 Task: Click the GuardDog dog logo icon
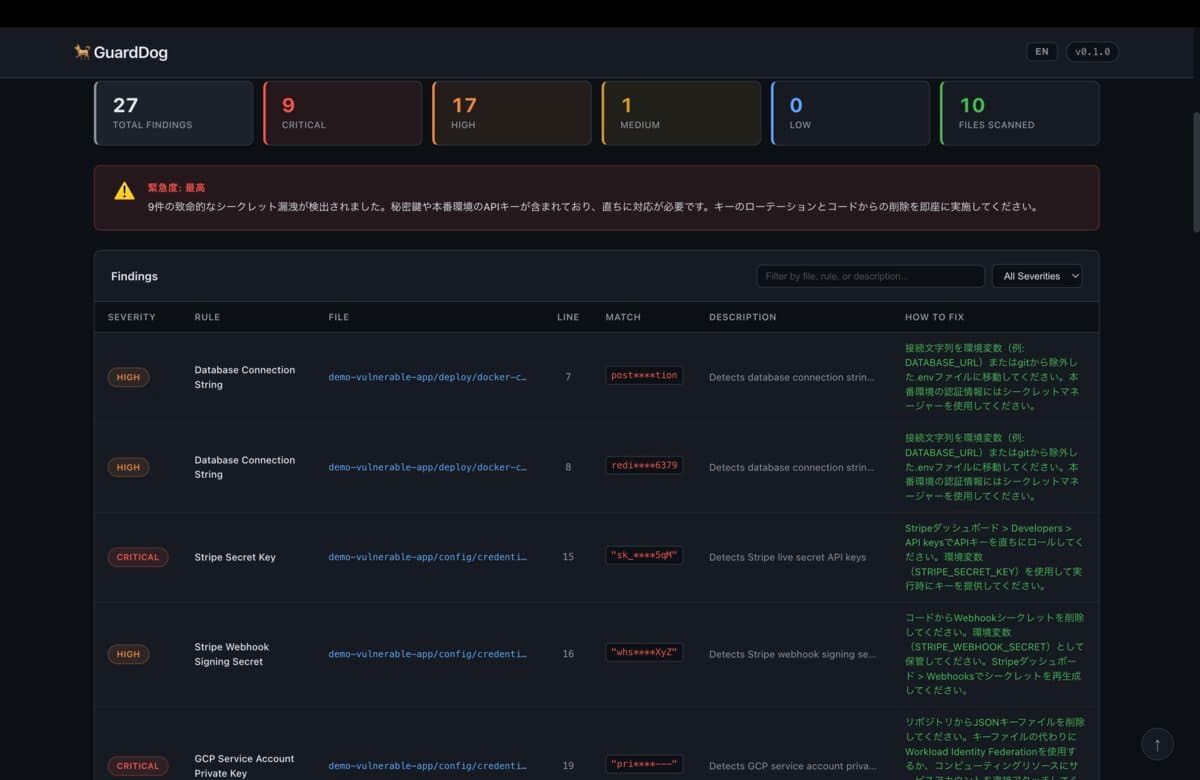[x=82, y=52]
